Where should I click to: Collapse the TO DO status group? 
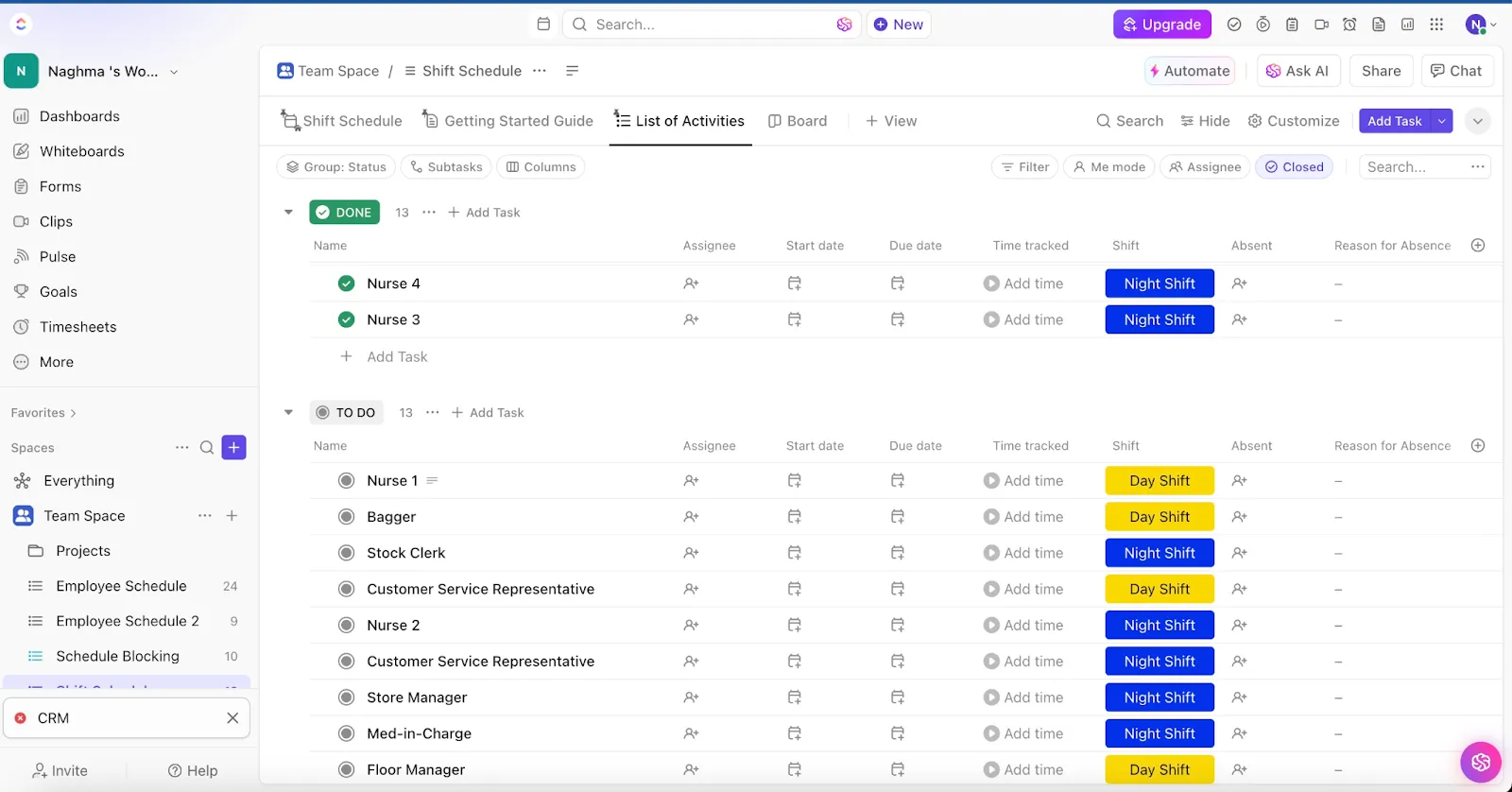coord(288,412)
